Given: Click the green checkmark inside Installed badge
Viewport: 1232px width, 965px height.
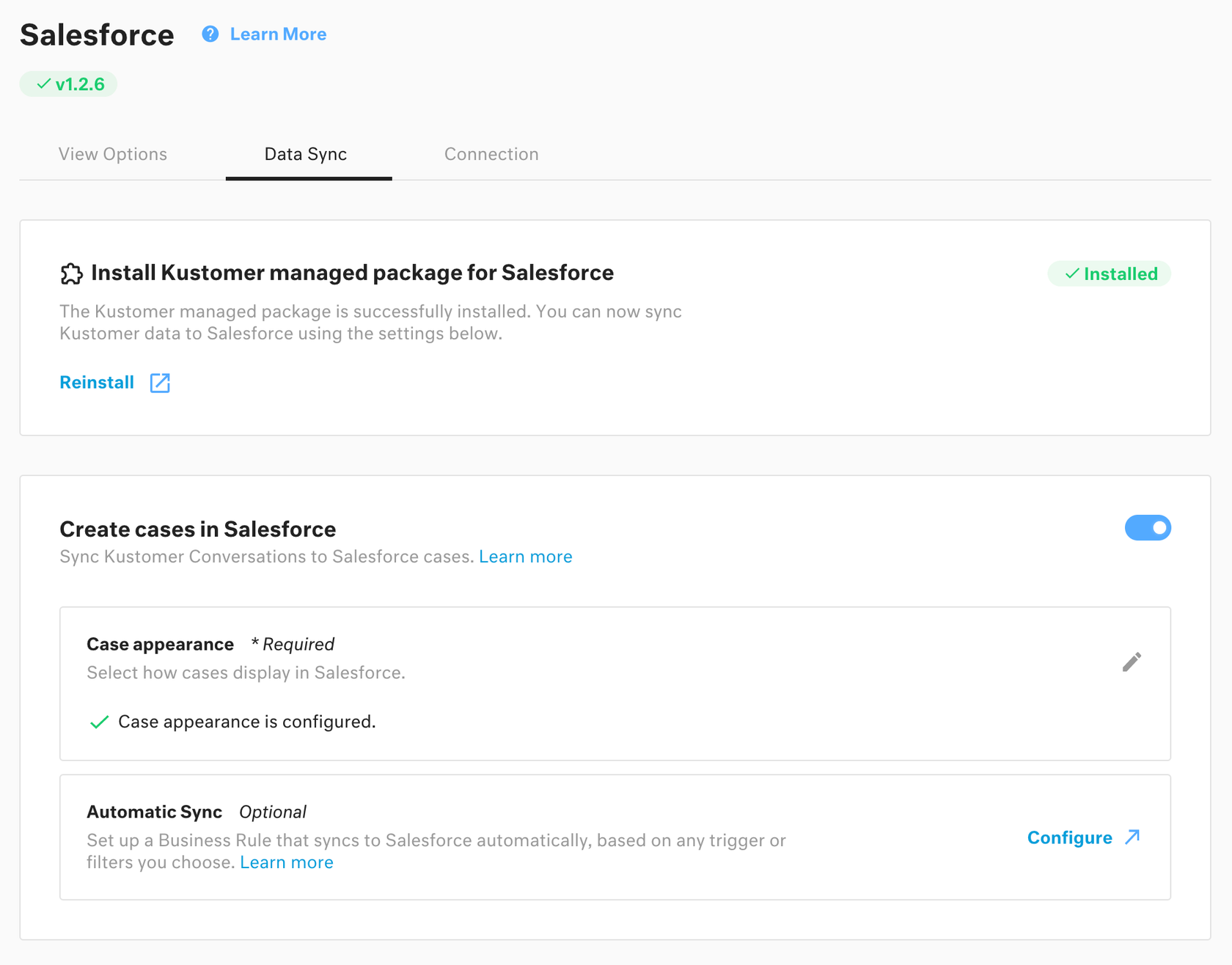Looking at the screenshot, I should pyautogui.click(x=1071, y=274).
